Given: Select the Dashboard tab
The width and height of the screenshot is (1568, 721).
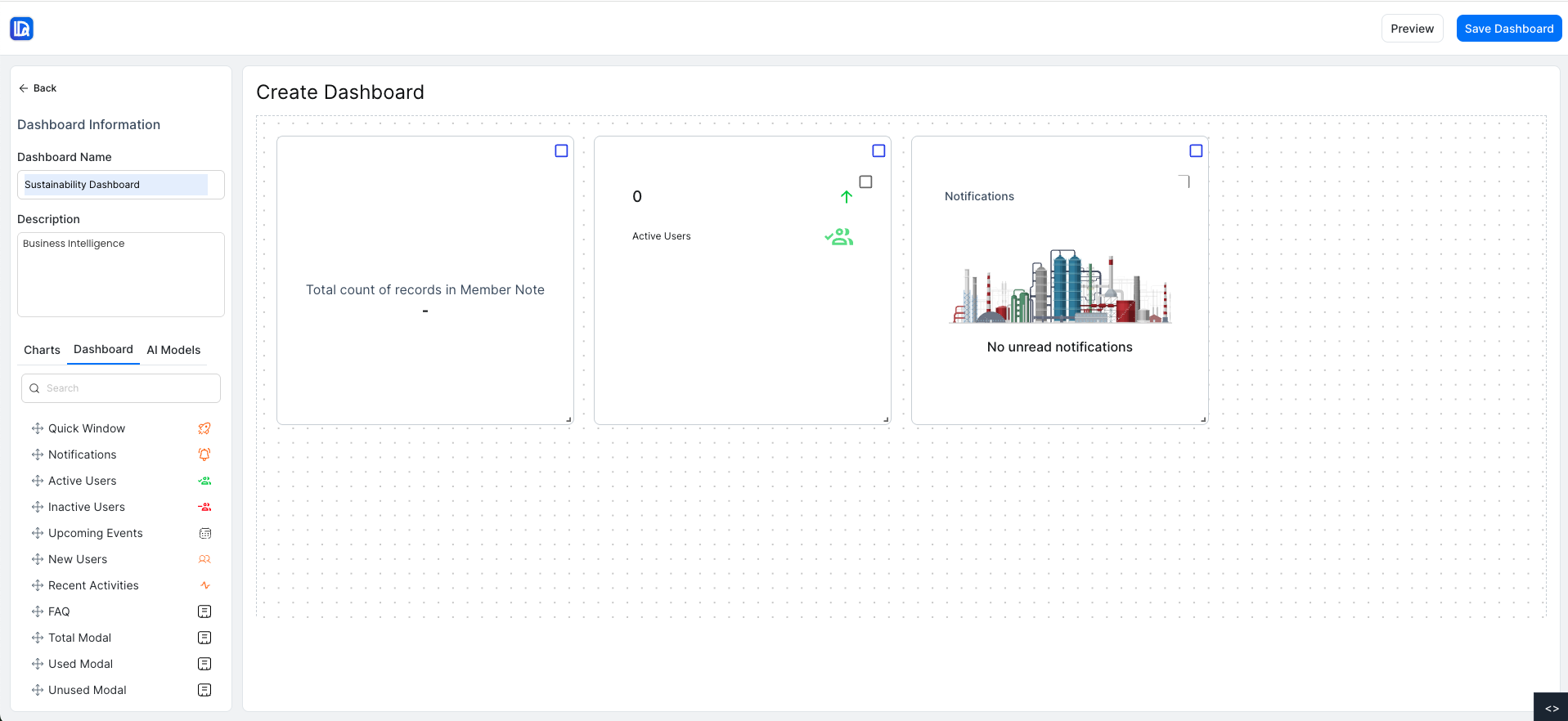Looking at the screenshot, I should [103, 349].
